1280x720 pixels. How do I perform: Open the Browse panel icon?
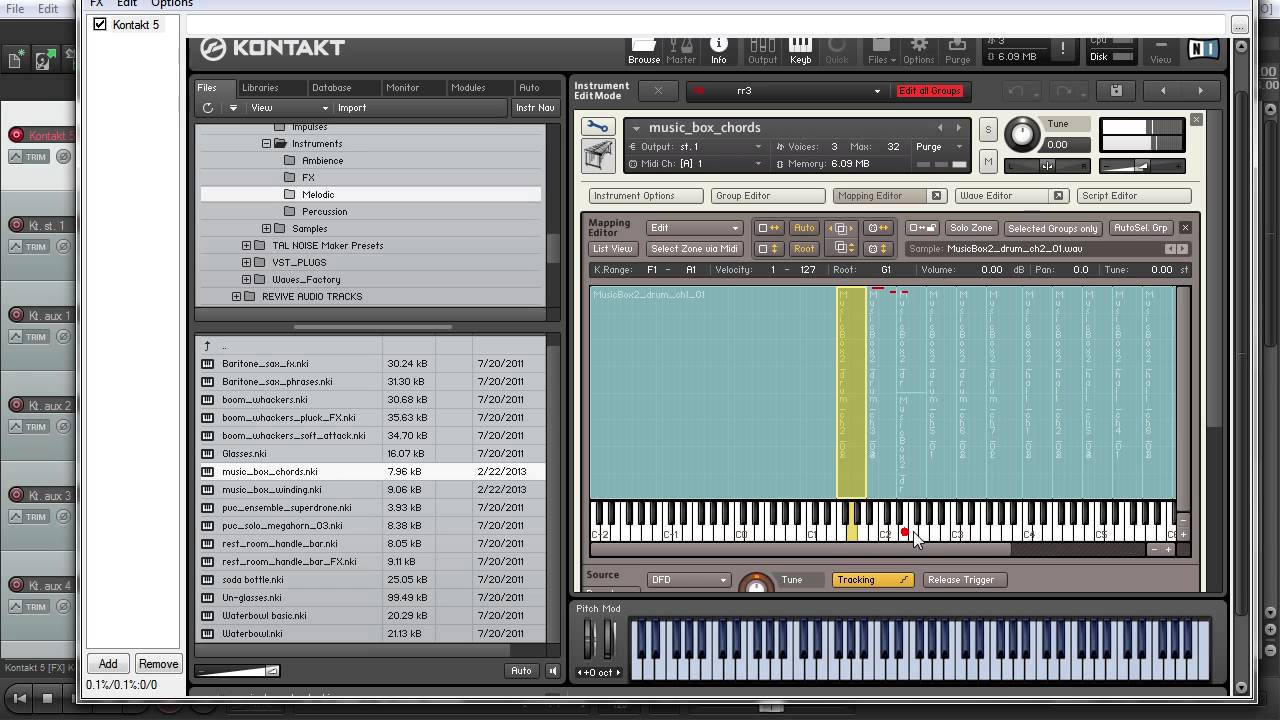tap(644, 50)
